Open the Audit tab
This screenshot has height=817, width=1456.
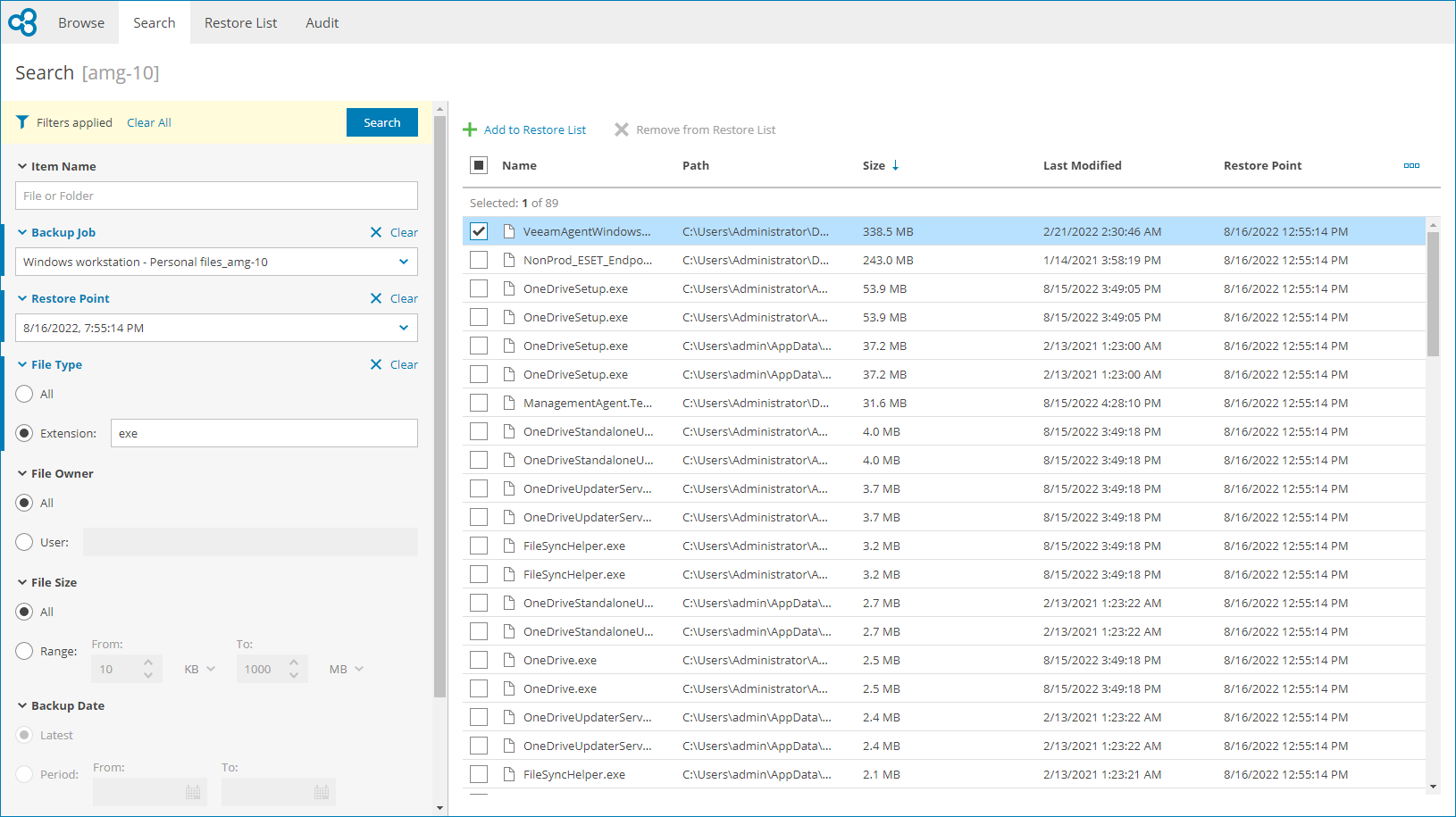tap(322, 22)
